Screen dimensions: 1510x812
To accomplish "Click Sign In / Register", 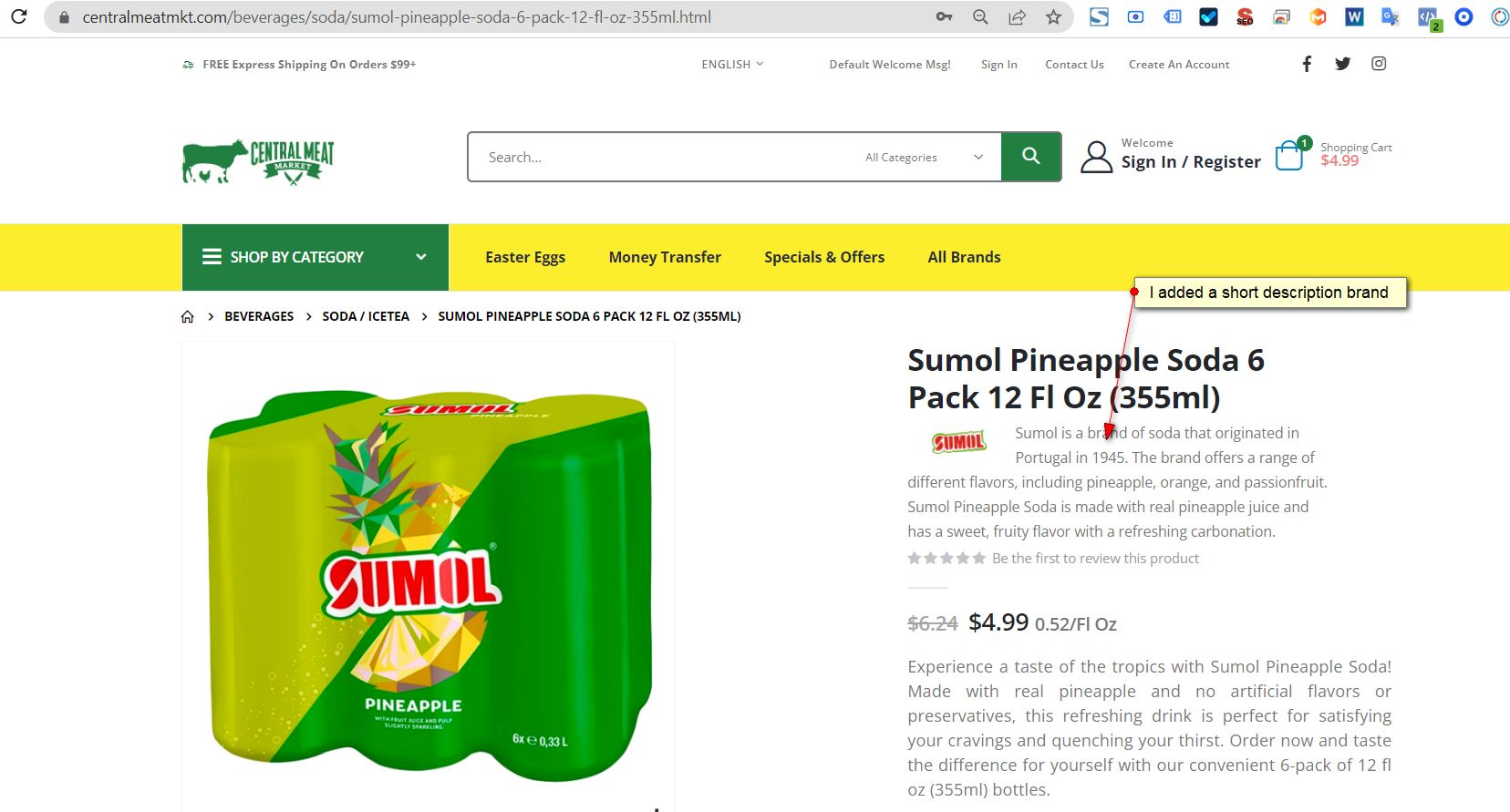I will (x=1191, y=162).
